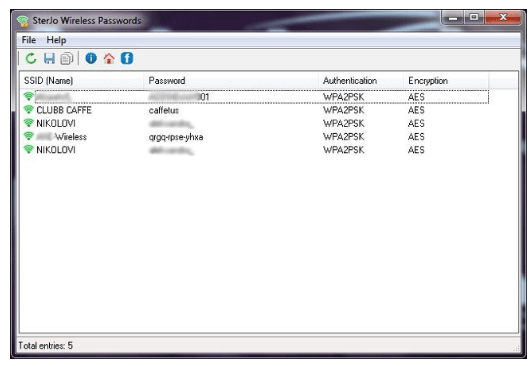The image size is (530, 366).
Task: Click the Wi-Fi icon next to CLUBB CAFFE
Action: [x=29, y=110]
